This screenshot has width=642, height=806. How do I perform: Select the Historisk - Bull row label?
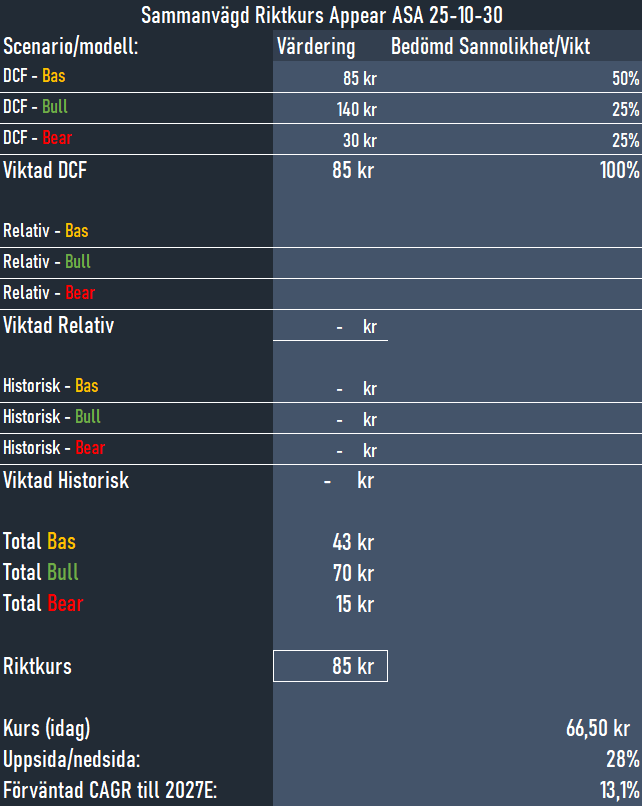[52, 417]
